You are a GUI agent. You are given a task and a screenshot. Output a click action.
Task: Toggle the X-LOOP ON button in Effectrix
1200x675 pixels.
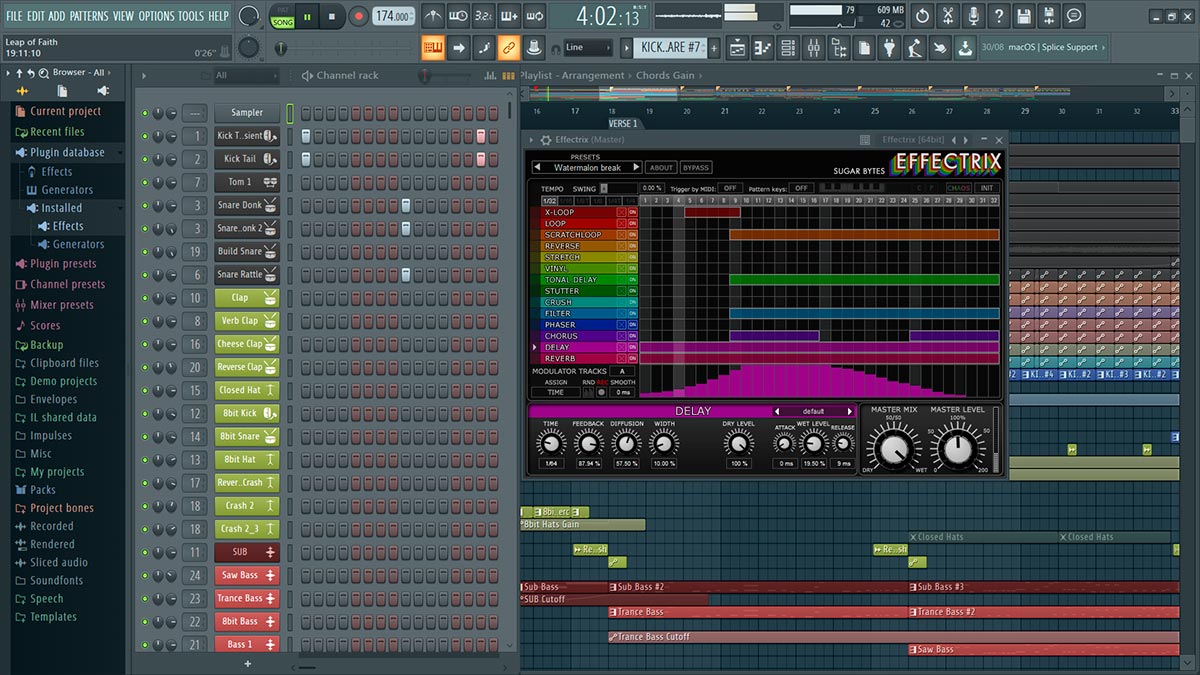click(x=633, y=212)
